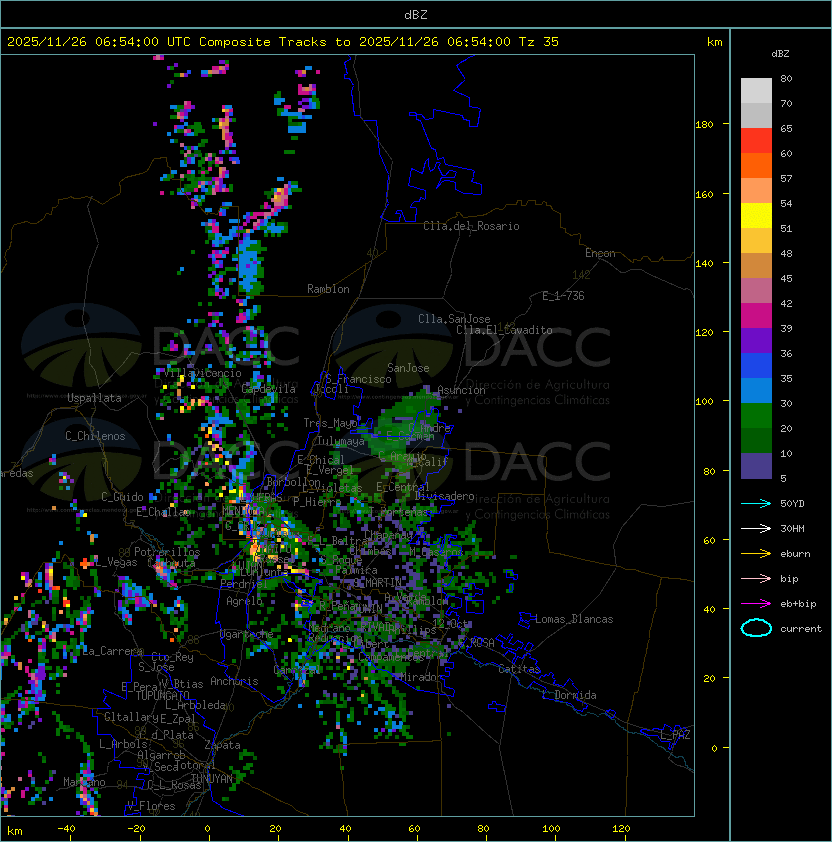Click the 'V_Flores' map label
This screenshot has height=842, width=832.
(151, 806)
